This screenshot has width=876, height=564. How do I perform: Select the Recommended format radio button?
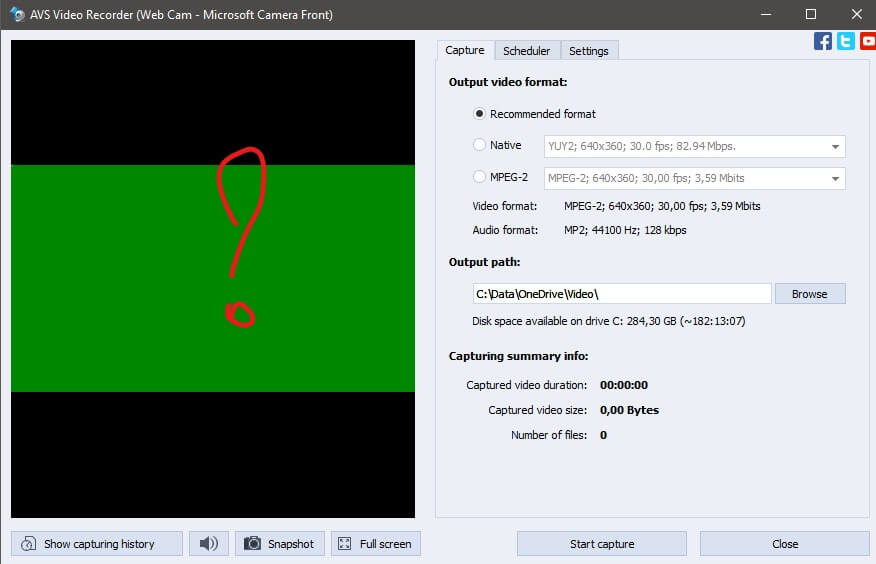click(x=480, y=114)
